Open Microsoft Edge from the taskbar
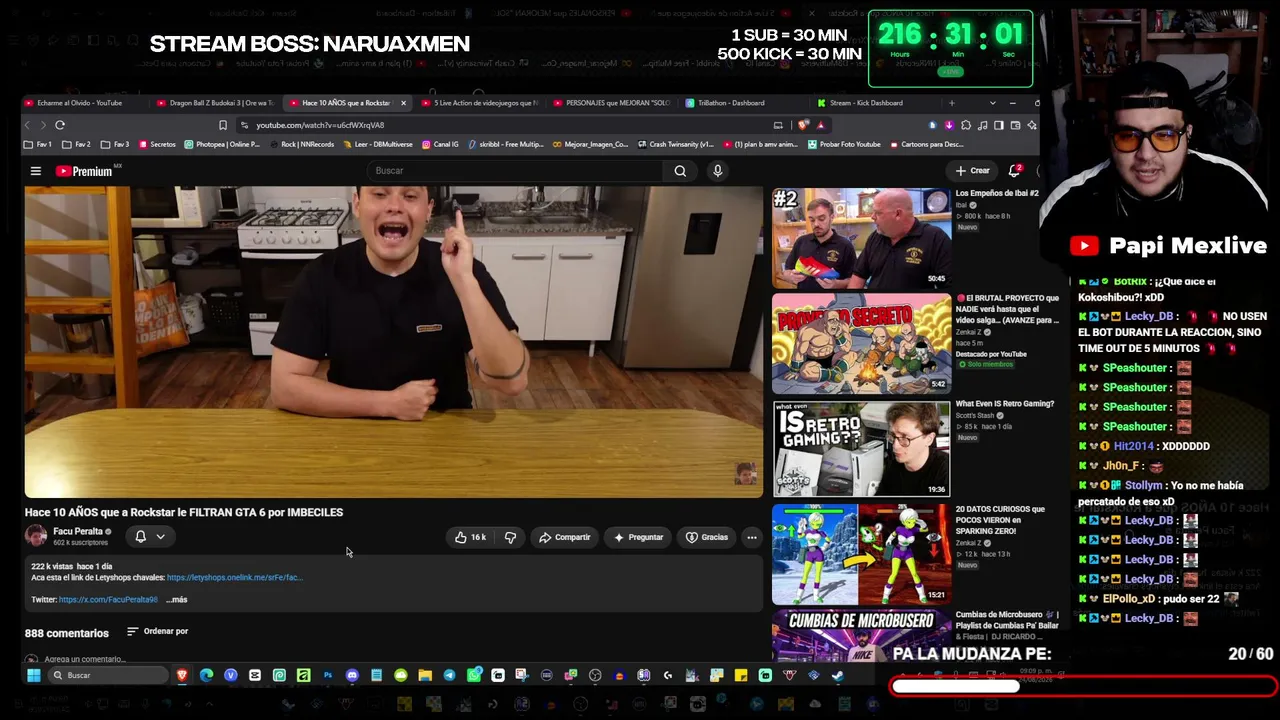Image resolution: width=1280 pixels, height=720 pixels. [206, 675]
